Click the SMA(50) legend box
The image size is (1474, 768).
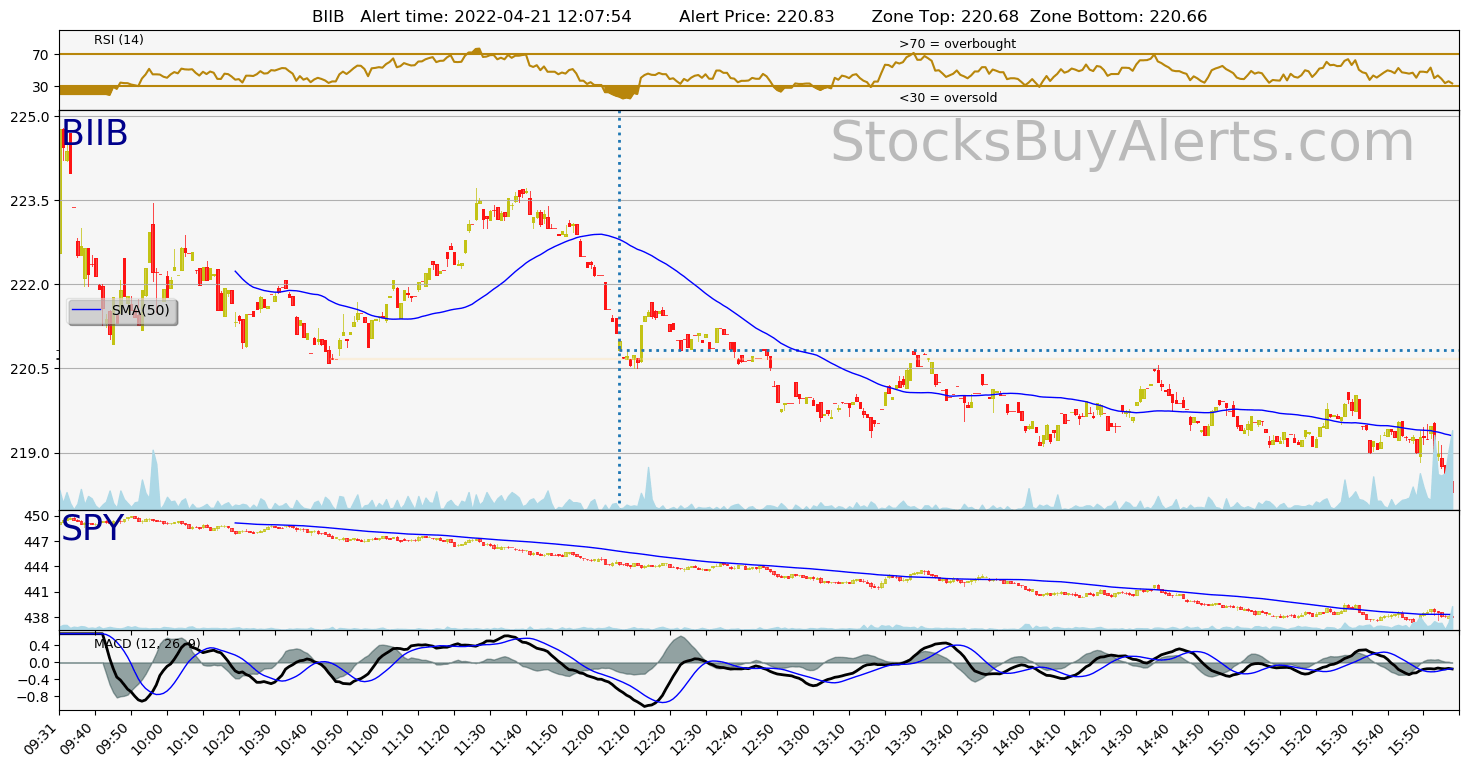[123, 311]
